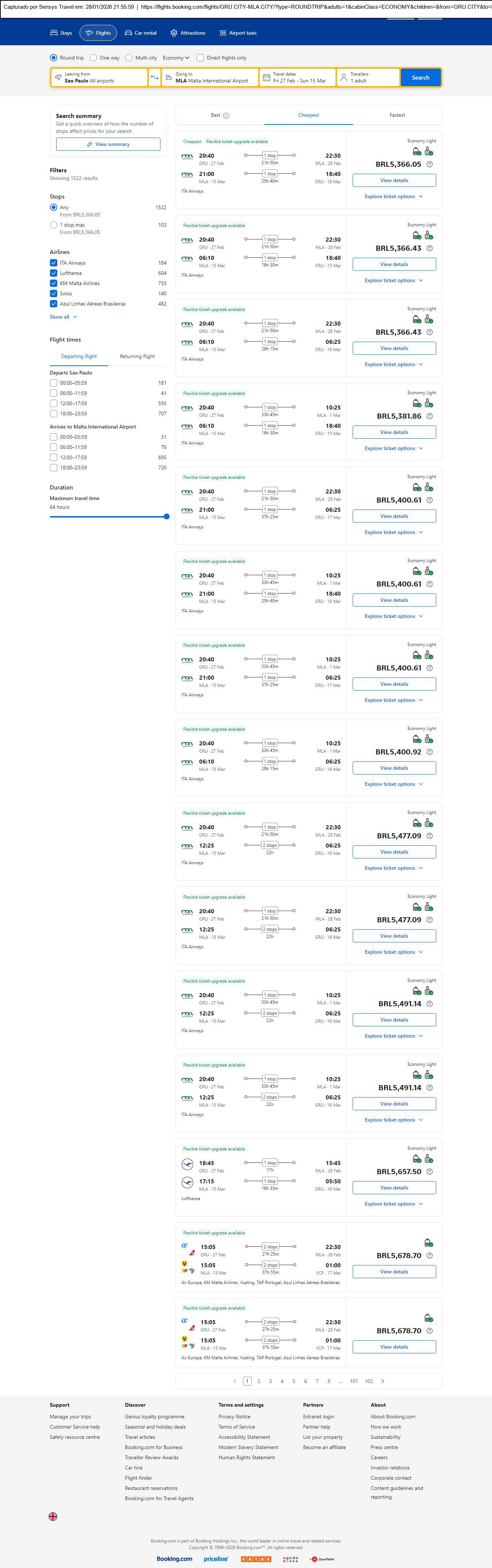The height and width of the screenshot is (1568, 492).
Task: Switch to the Fastest sorting tab
Action: click(x=397, y=115)
